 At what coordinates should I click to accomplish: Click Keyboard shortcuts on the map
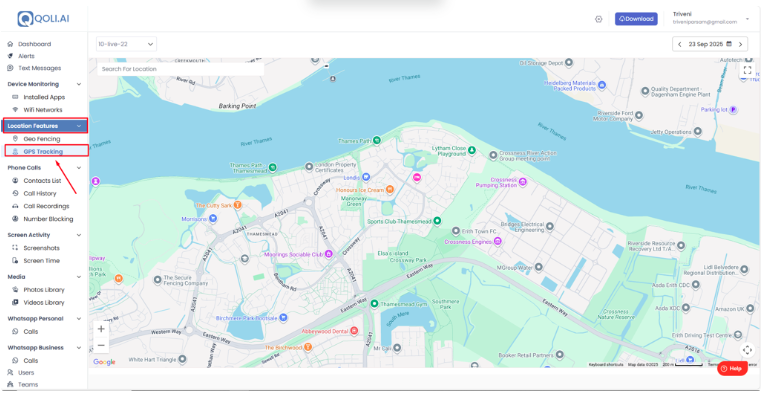tap(606, 364)
